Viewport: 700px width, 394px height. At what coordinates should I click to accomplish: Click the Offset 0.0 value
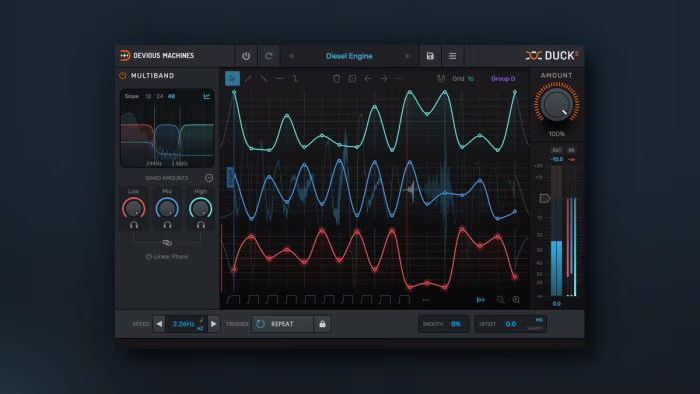pos(511,324)
